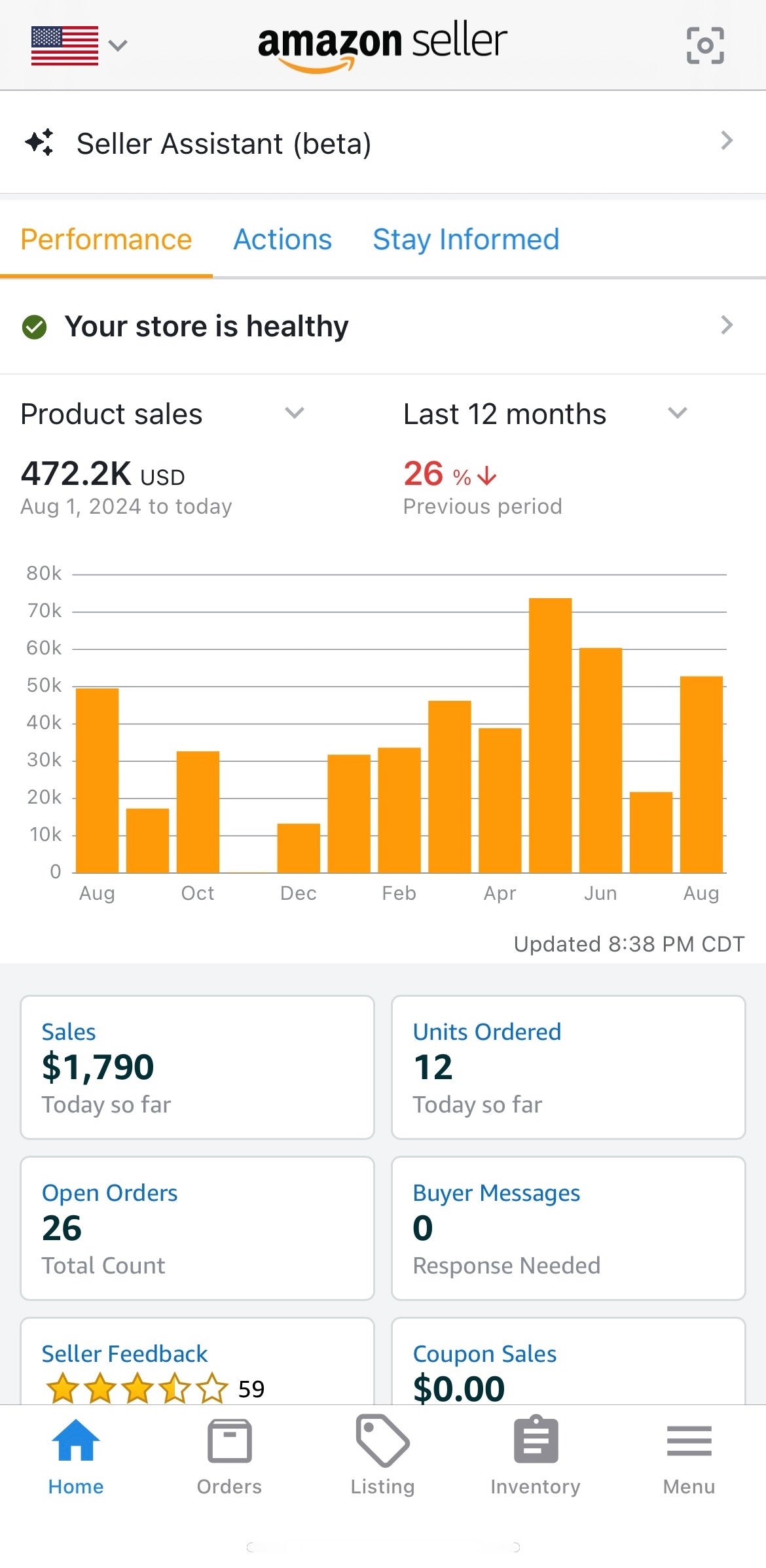The width and height of the screenshot is (766, 1568).
Task: Tap the Home house icon
Action: 76,1440
